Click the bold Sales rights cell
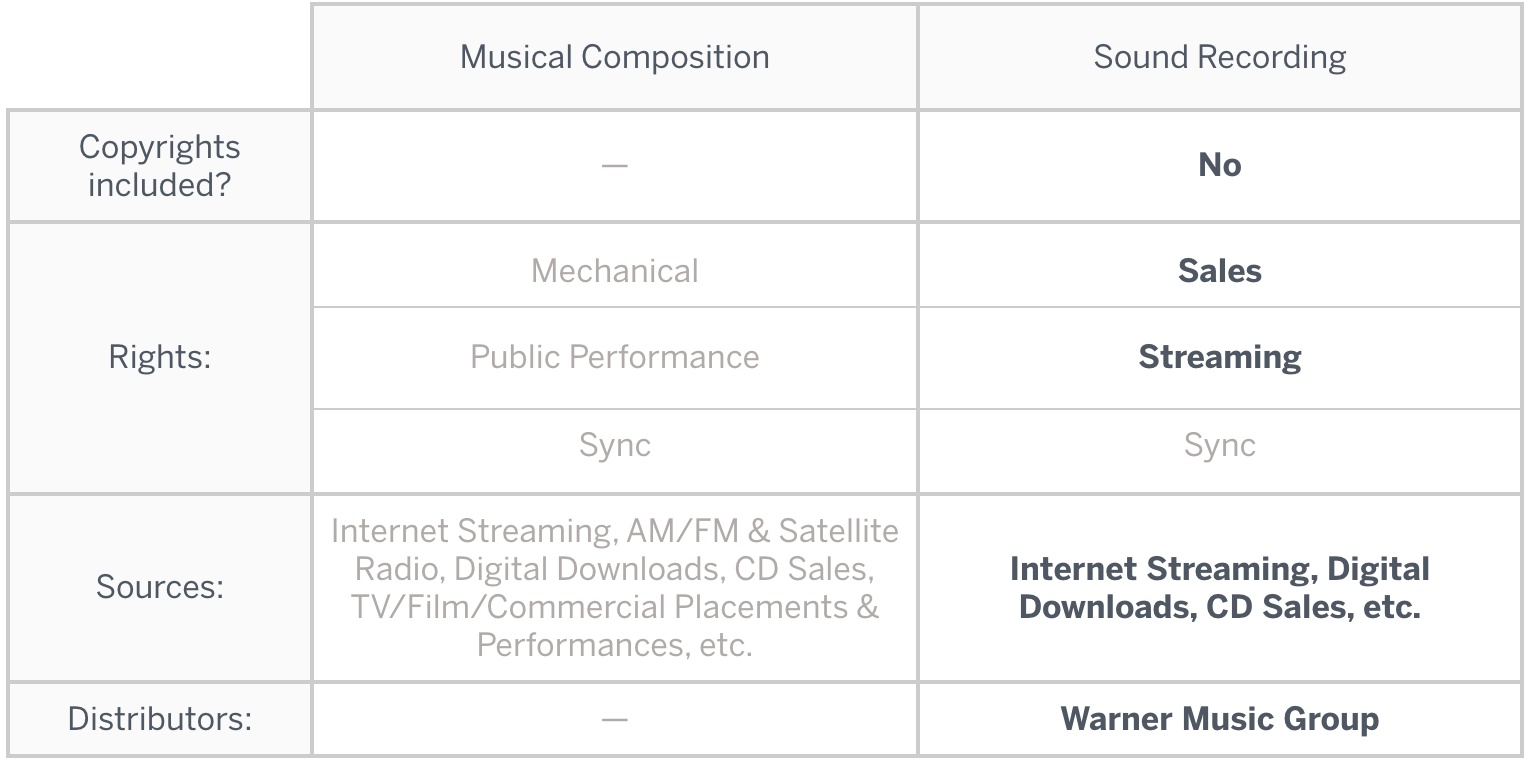This screenshot has width=1528, height=762. (x=1219, y=271)
